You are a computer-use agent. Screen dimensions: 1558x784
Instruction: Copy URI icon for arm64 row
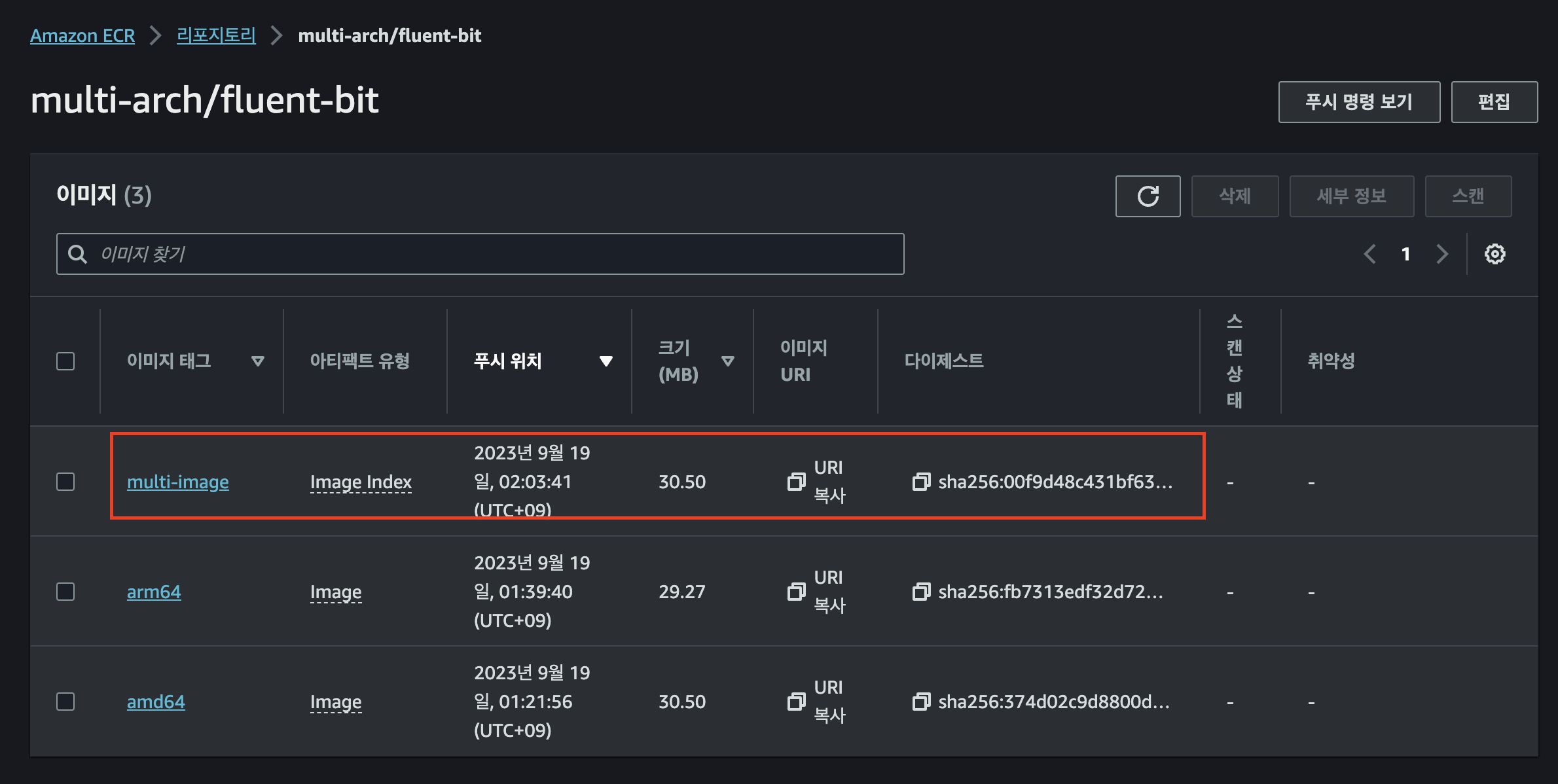click(796, 592)
